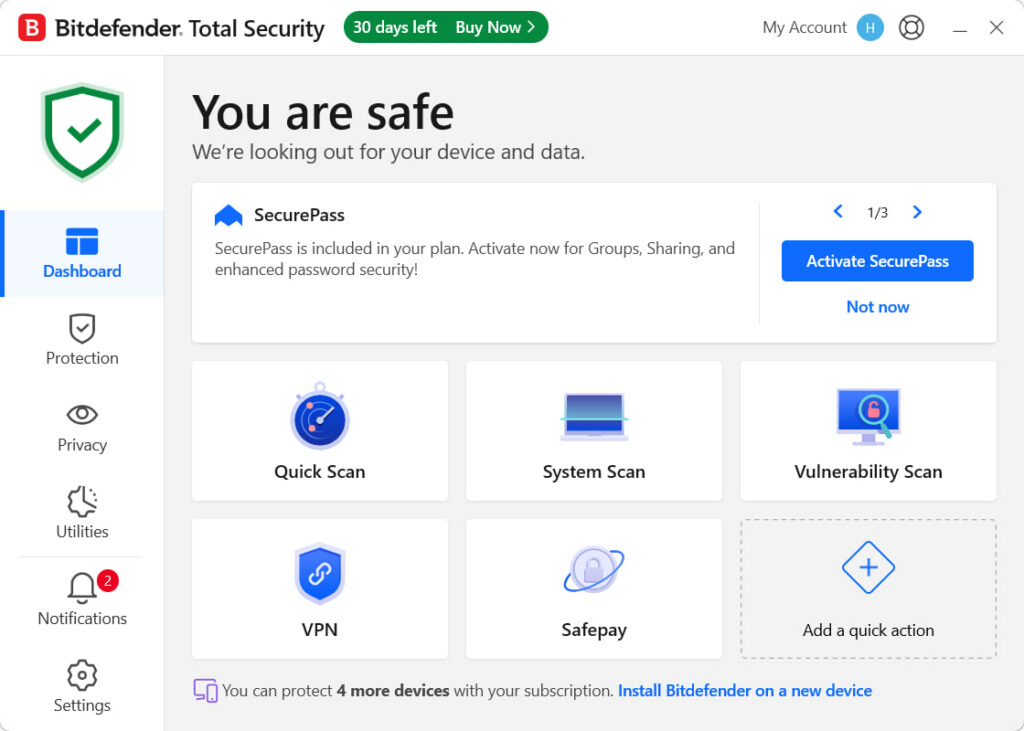The width and height of the screenshot is (1024, 731).
Task: Click the Activate SecurePass button
Action: tap(878, 261)
